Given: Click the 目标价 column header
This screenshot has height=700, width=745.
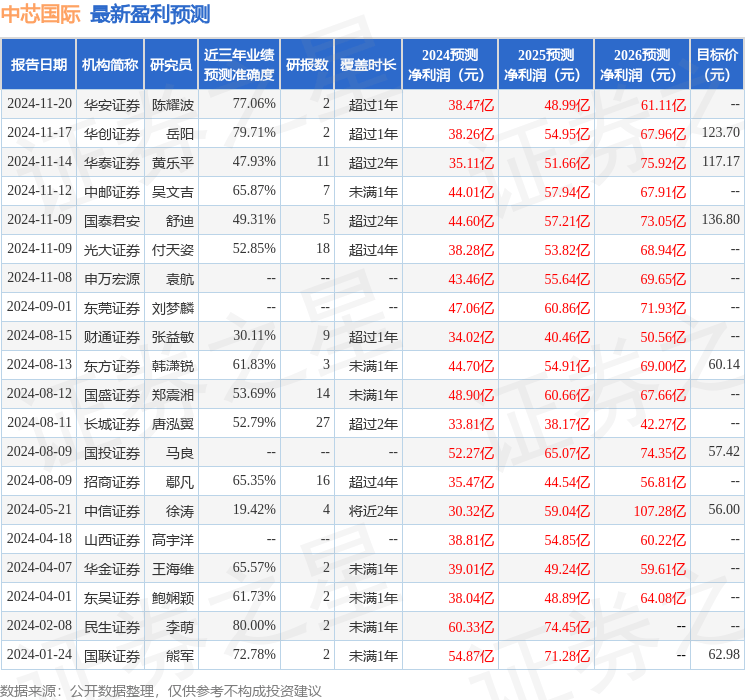Looking at the screenshot, I should click(717, 65).
